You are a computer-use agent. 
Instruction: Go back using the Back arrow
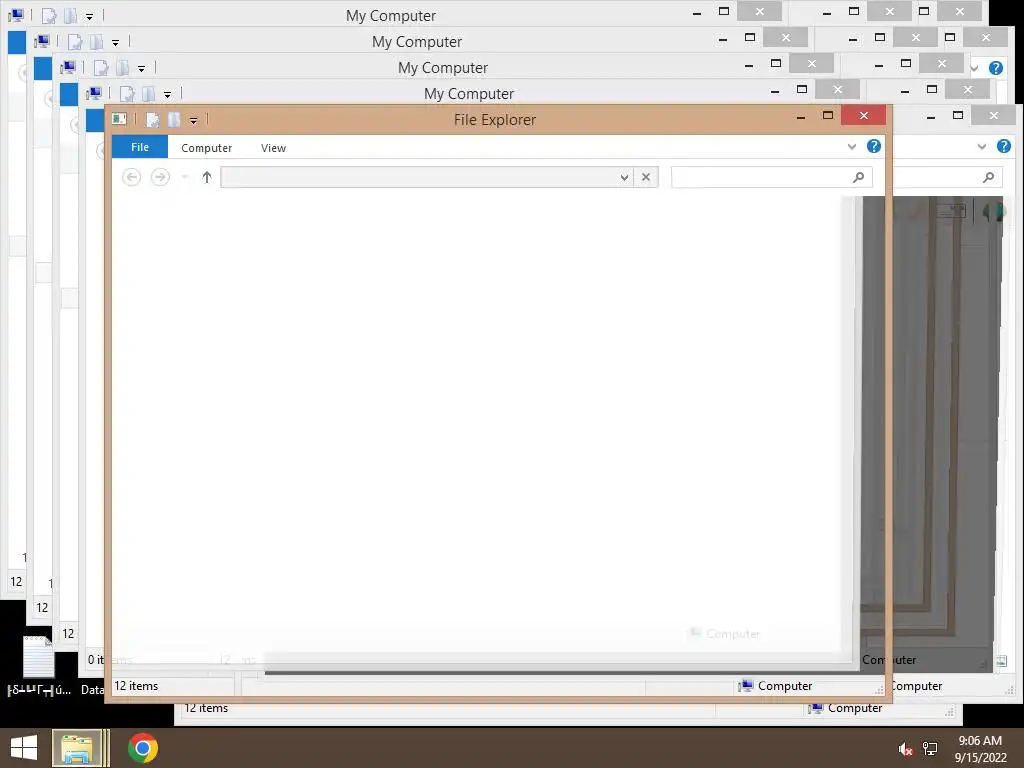point(131,177)
